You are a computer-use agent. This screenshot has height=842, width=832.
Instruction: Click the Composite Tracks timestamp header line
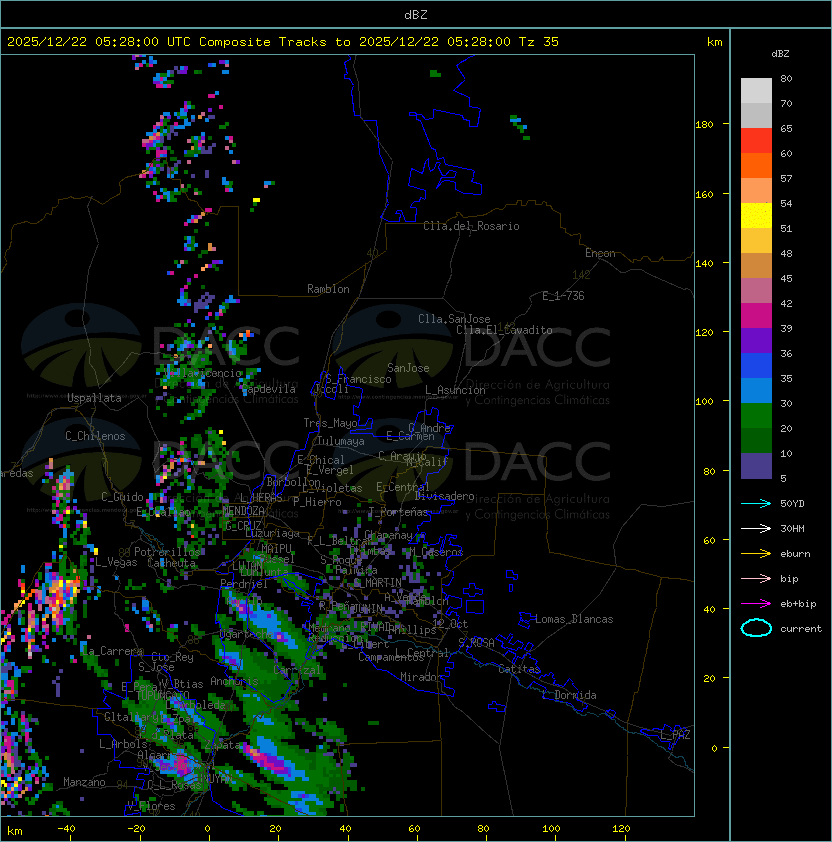point(283,42)
